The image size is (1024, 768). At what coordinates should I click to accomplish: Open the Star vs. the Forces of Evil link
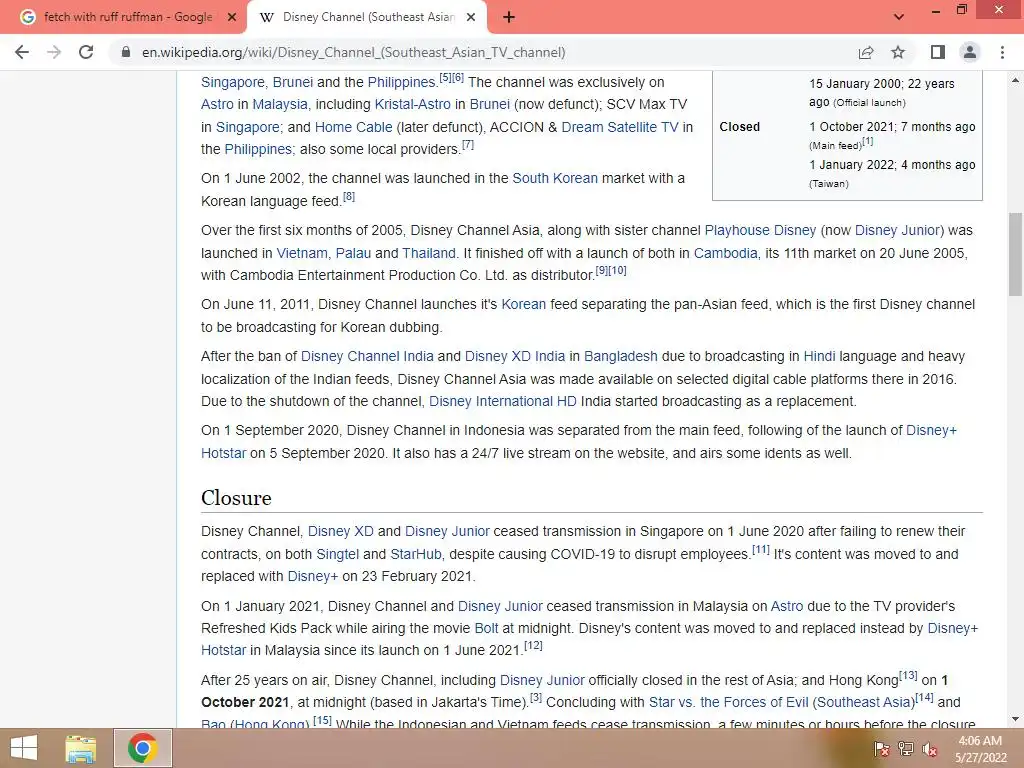tap(782, 702)
